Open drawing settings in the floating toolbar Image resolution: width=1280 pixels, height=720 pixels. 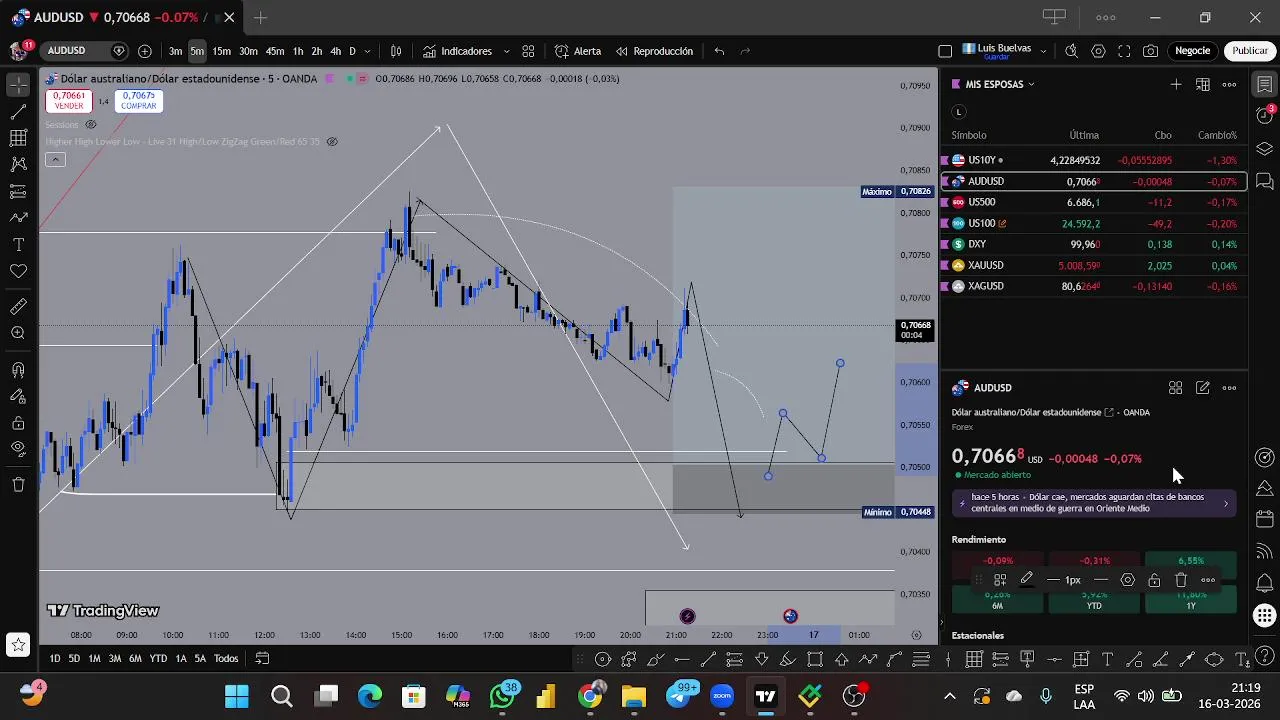[x=1128, y=580]
